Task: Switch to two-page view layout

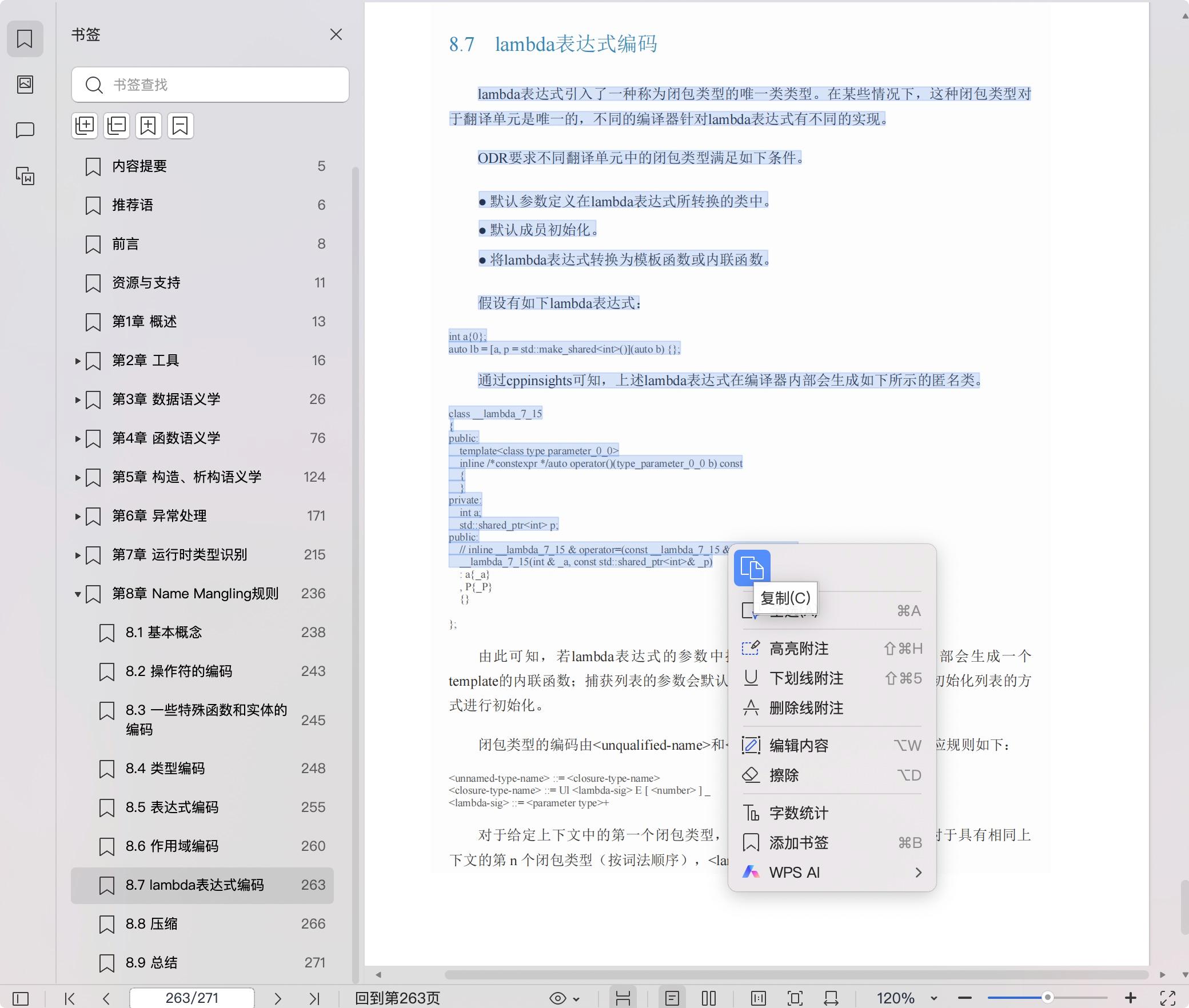Action: 709,998
